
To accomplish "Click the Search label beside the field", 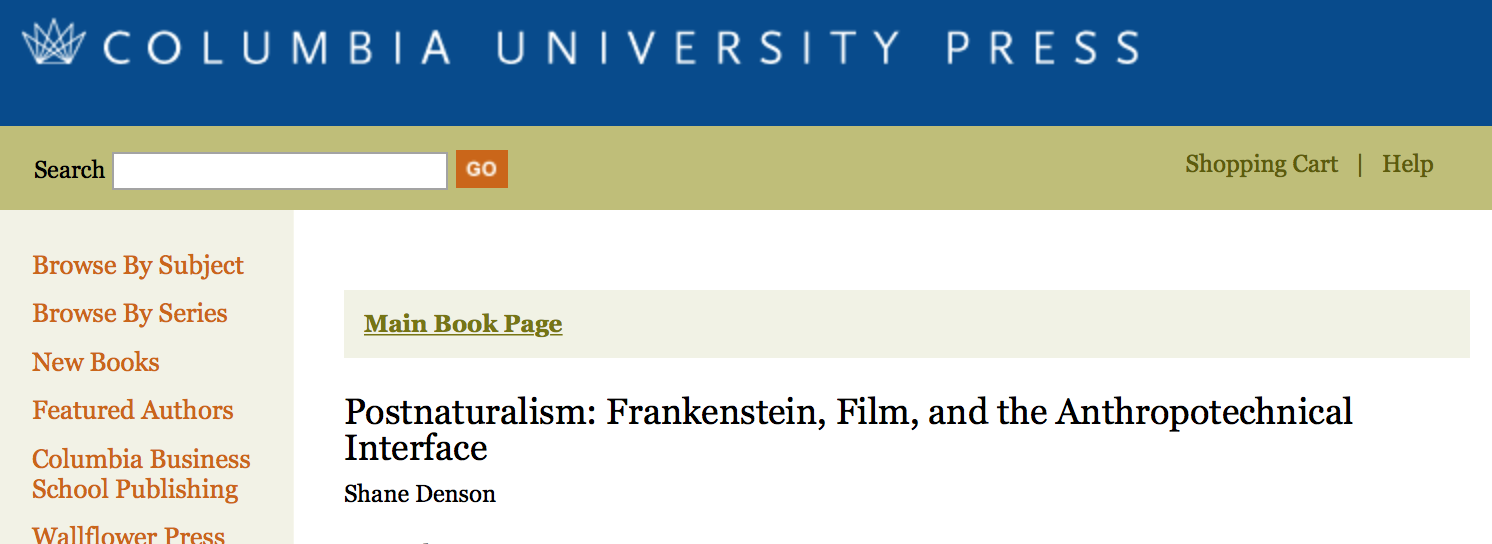I will (x=69, y=170).
